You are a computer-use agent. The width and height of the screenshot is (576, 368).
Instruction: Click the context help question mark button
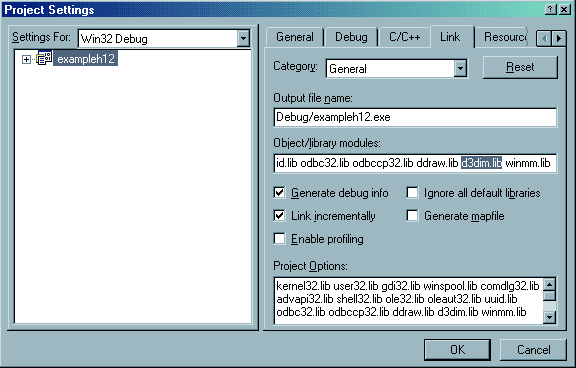tap(551, 9)
